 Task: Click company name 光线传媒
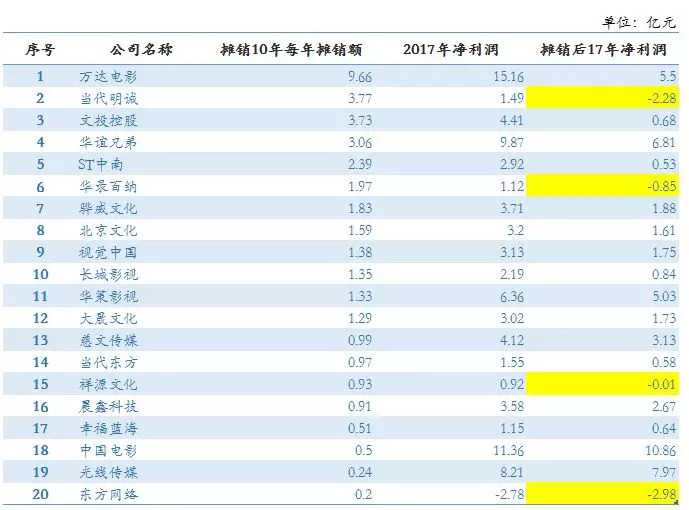click(x=109, y=472)
